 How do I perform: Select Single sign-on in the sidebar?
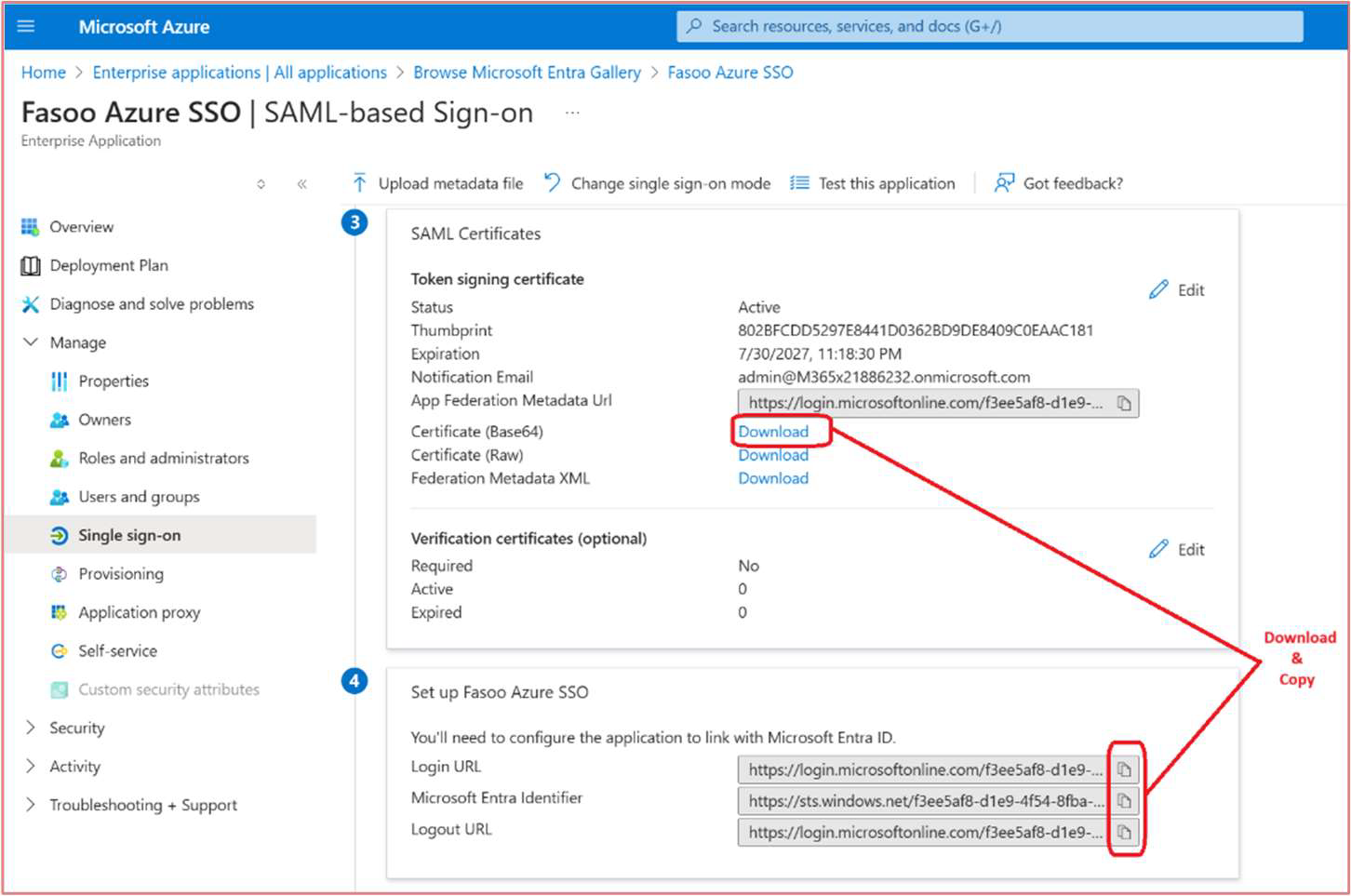click(129, 536)
